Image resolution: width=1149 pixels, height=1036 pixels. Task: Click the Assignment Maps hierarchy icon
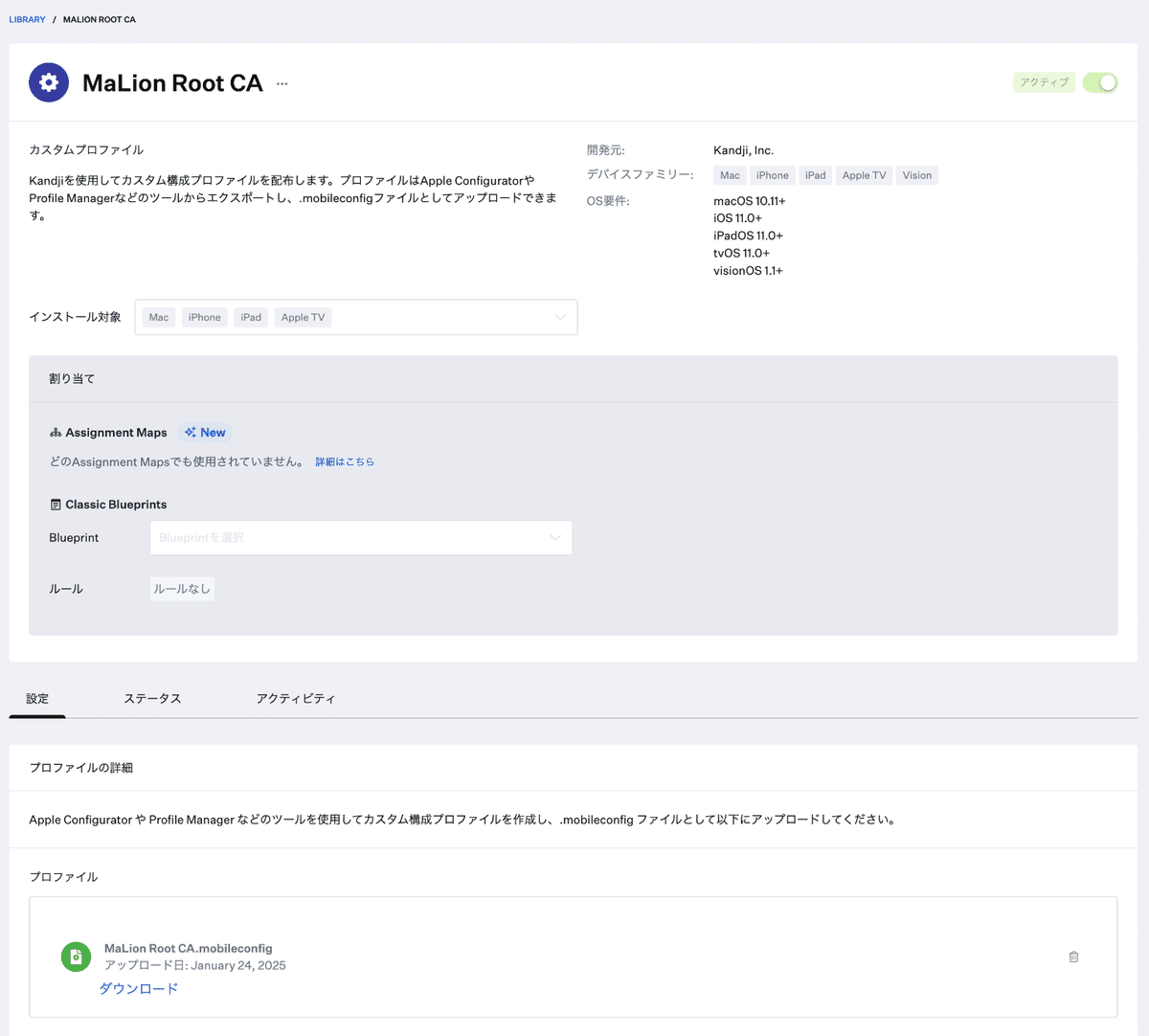pyautogui.click(x=55, y=432)
